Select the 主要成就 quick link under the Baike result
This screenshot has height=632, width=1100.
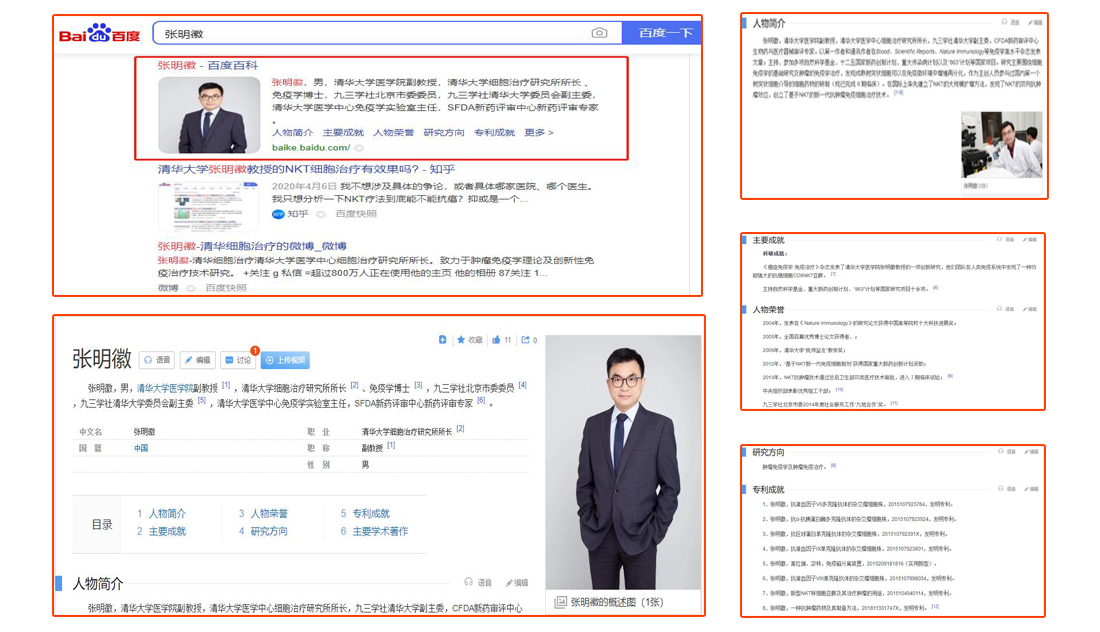point(343,132)
